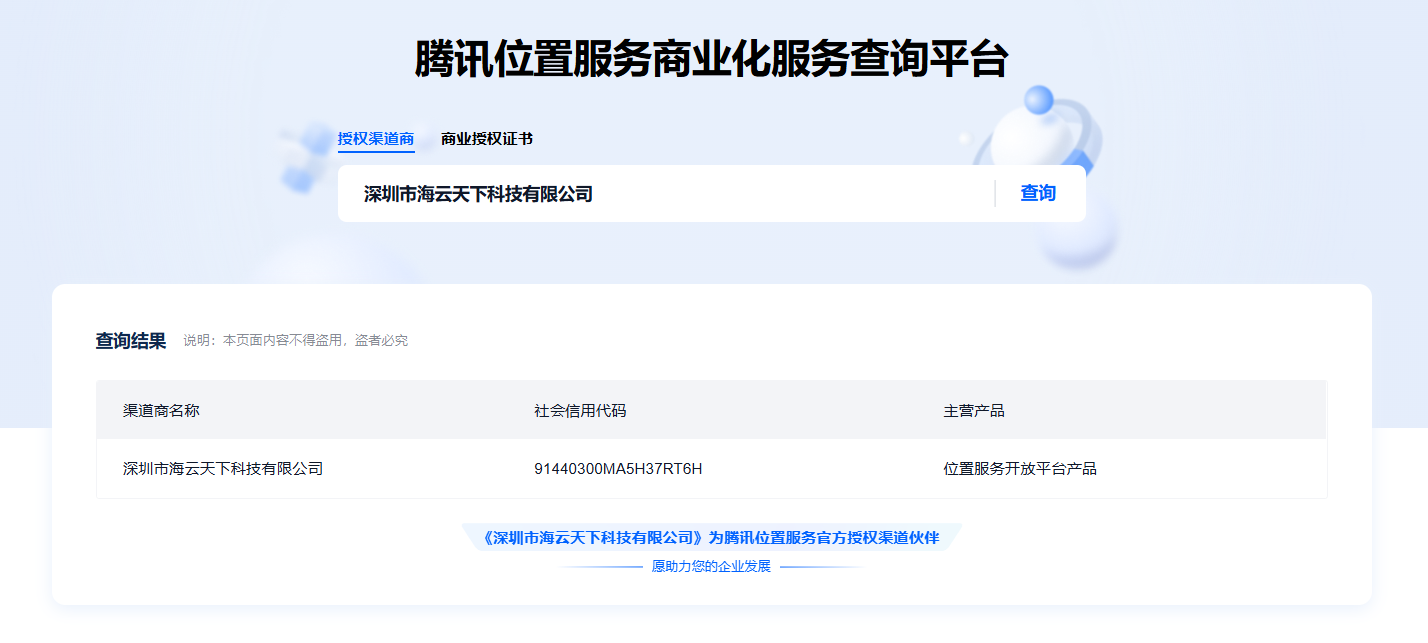Focus the search field containing 深圳市海云天下科技有限公司
Image resolution: width=1428 pixels, height=643 pixels.
coord(666,194)
